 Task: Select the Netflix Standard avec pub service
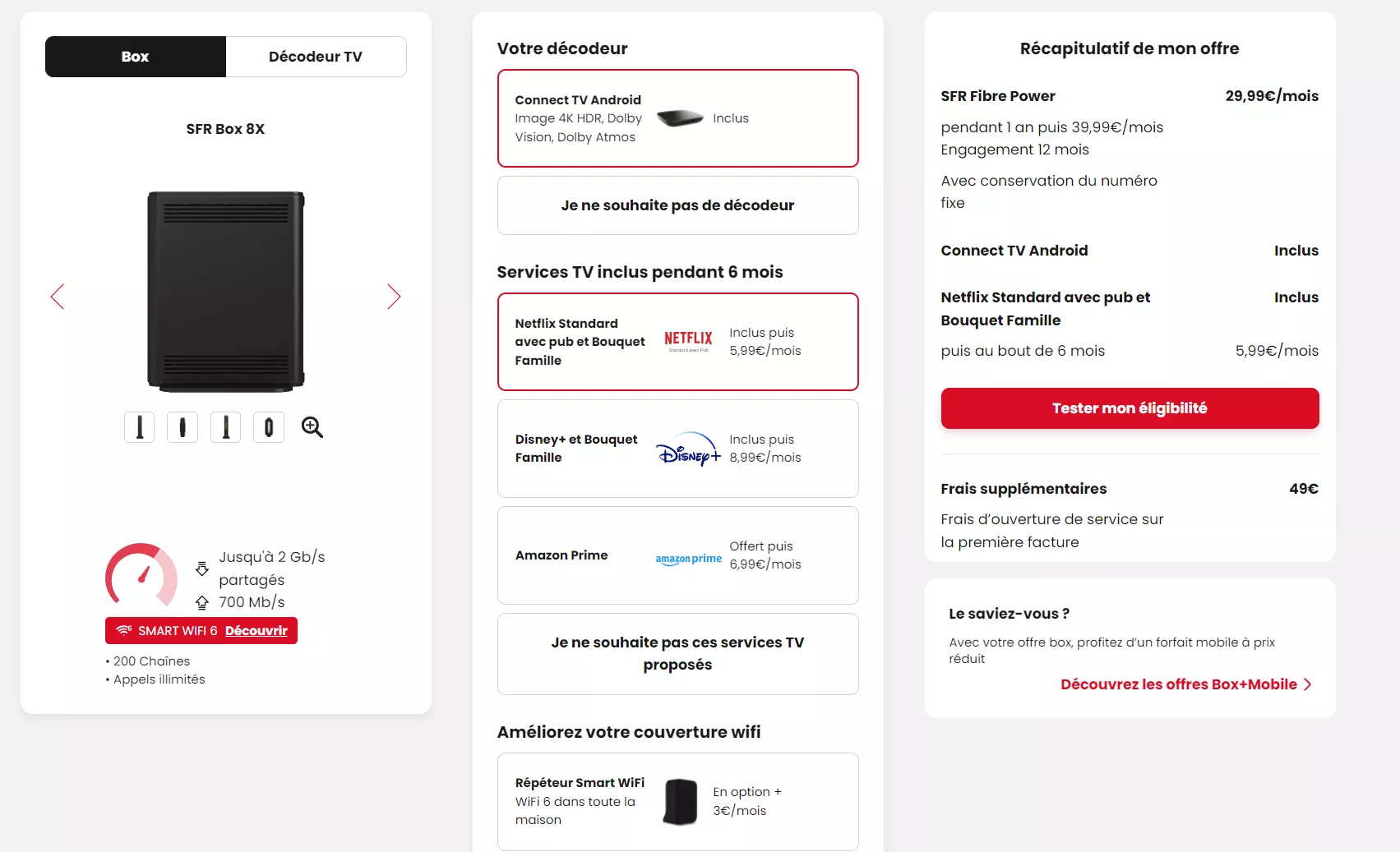677,342
